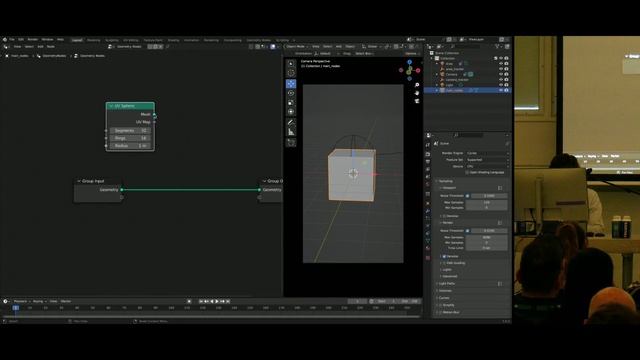Collapse the UV Sphere node chevron
640x360 pixels.
pyautogui.click(x=111, y=106)
